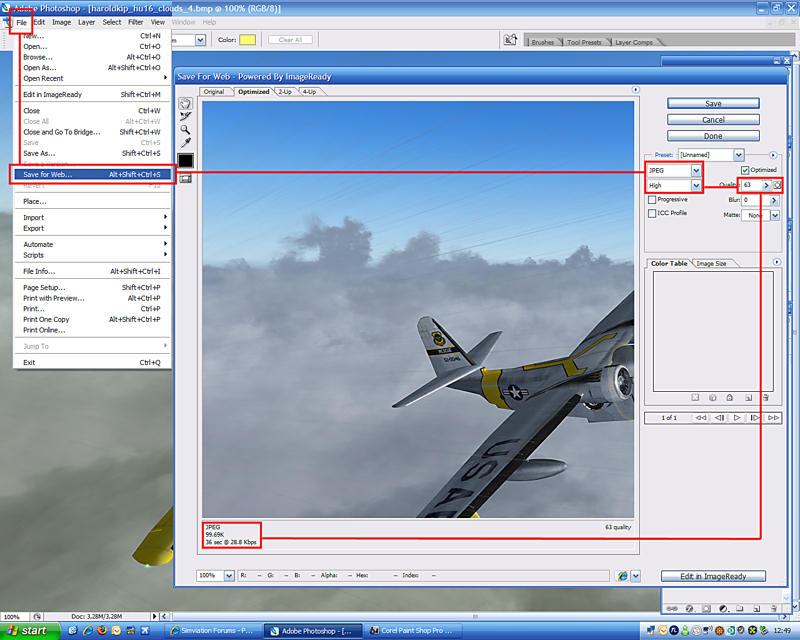Enable the ICC Profile checkbox
The width and height of the screenshot is (800, 640).
(652, 213)
